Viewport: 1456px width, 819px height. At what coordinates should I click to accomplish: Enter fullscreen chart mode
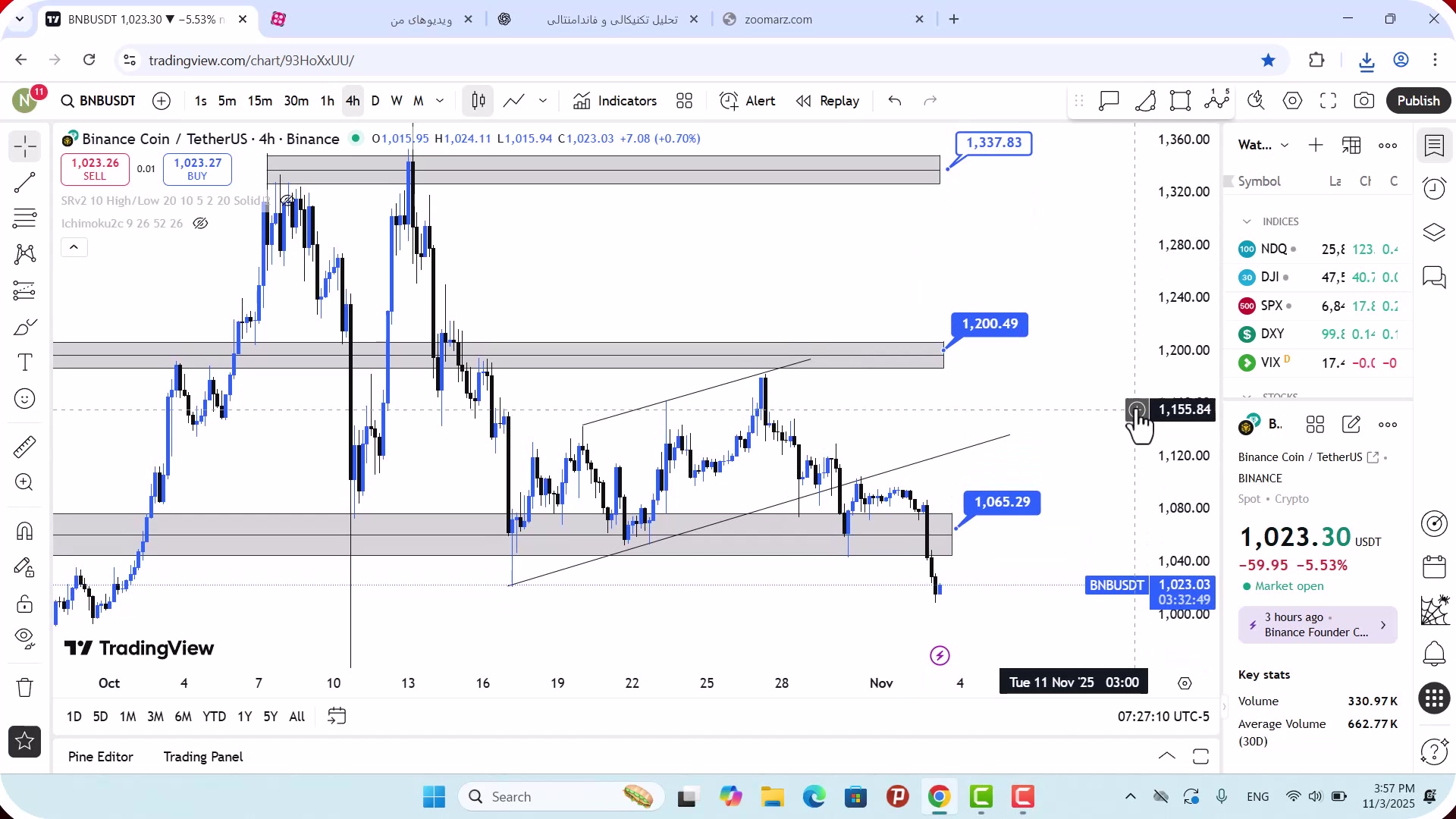click(1329, 101)
